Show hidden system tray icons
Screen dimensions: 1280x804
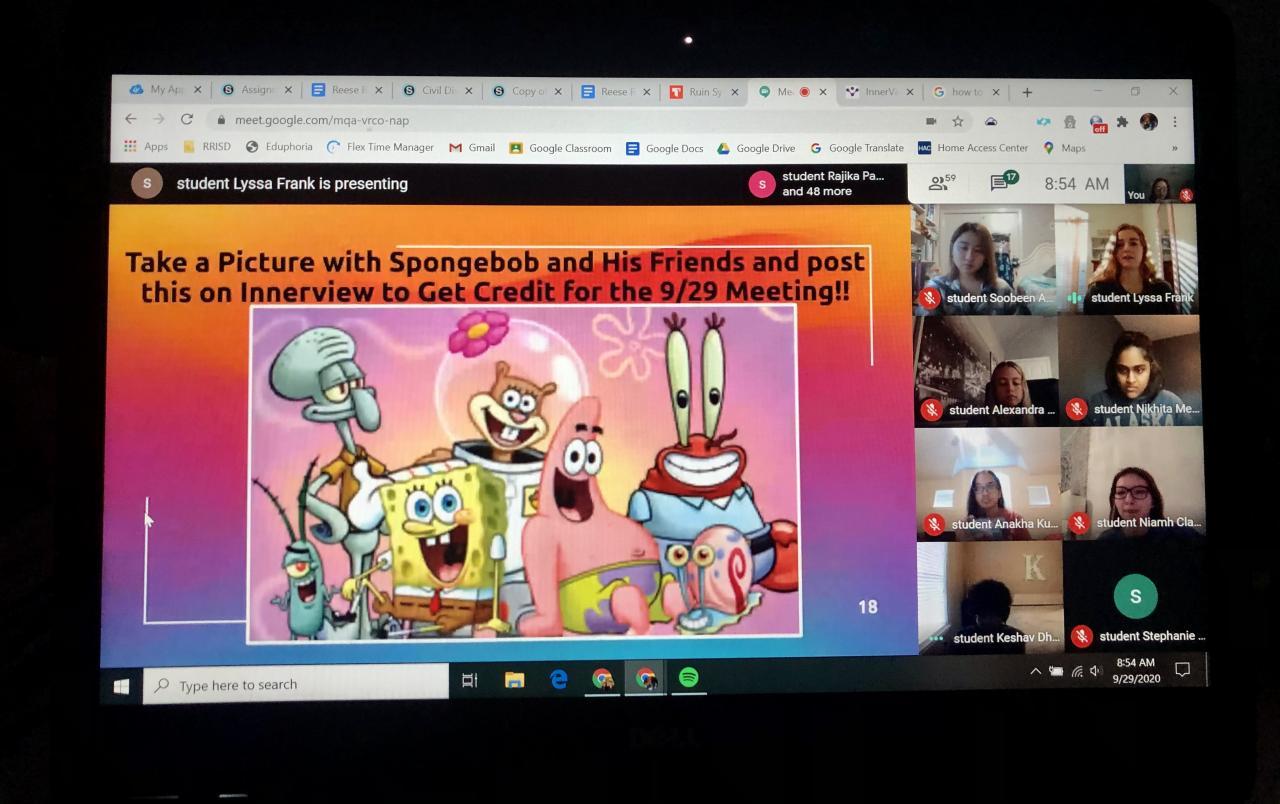[x=1035, y=672]
